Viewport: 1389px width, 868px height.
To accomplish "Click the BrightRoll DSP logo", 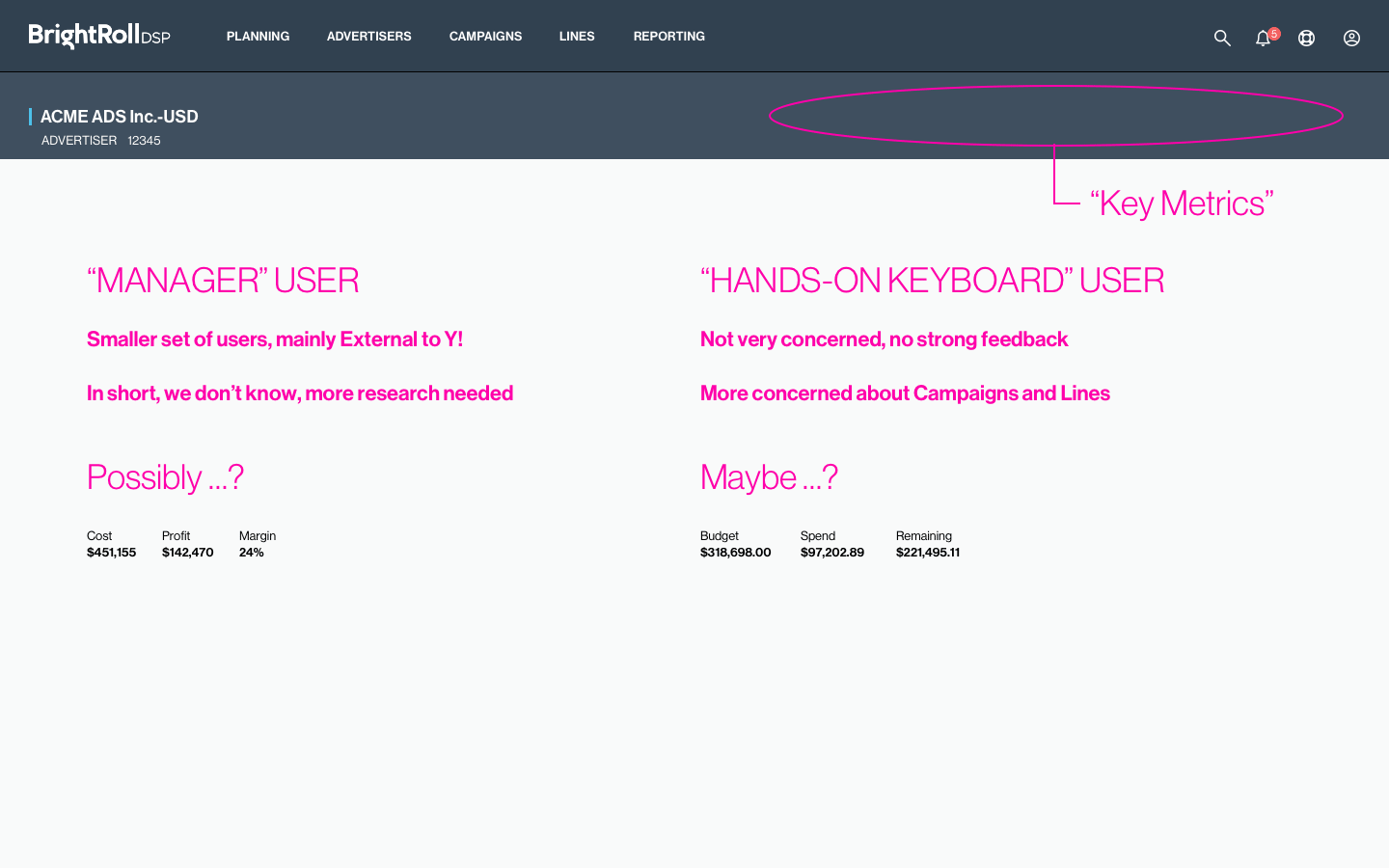I will [x=98, y=36].
